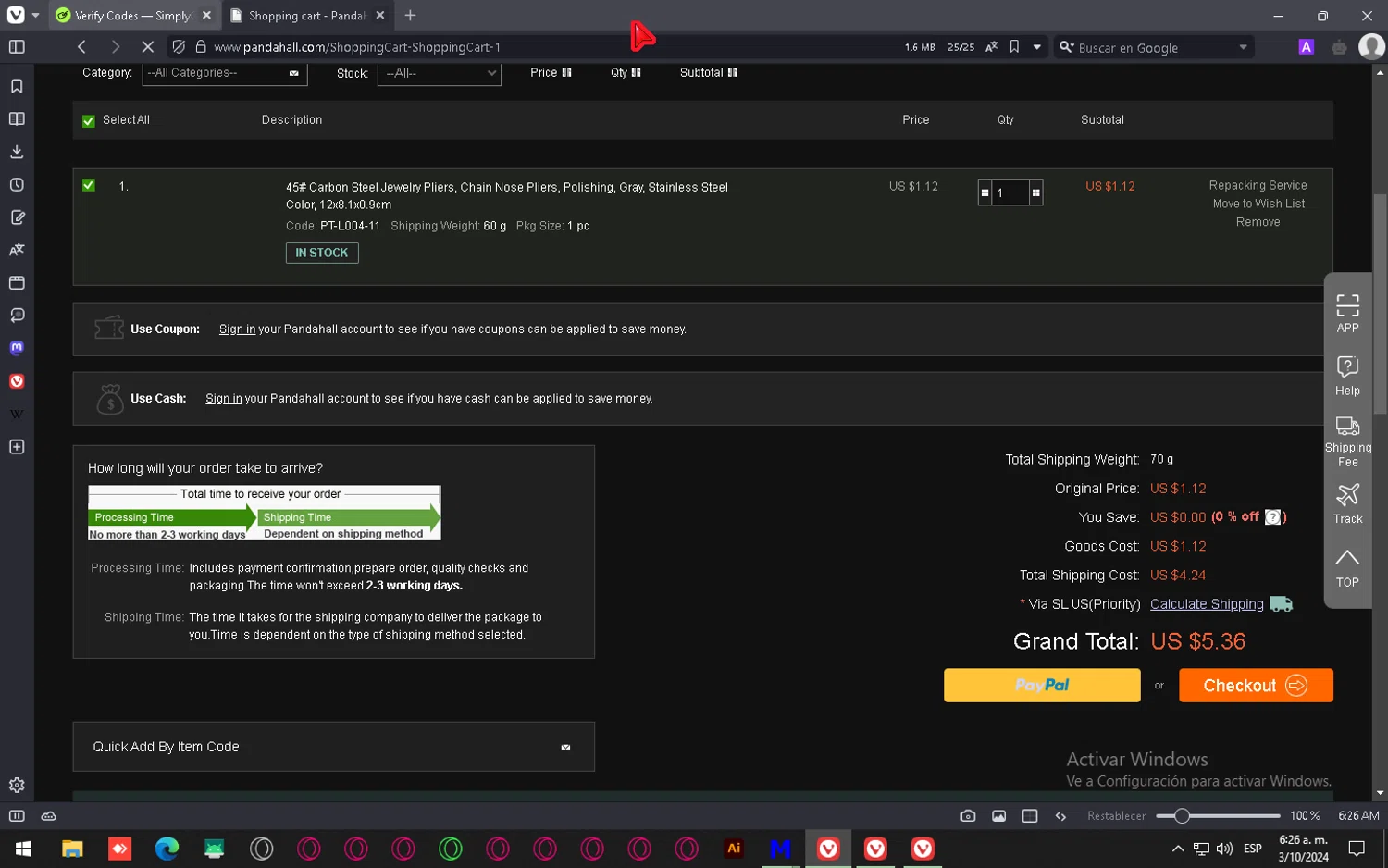The width and height of the screenshot is (1388, 868).
Task: Click the quantity input field
Action: (x=1010, y=192)
